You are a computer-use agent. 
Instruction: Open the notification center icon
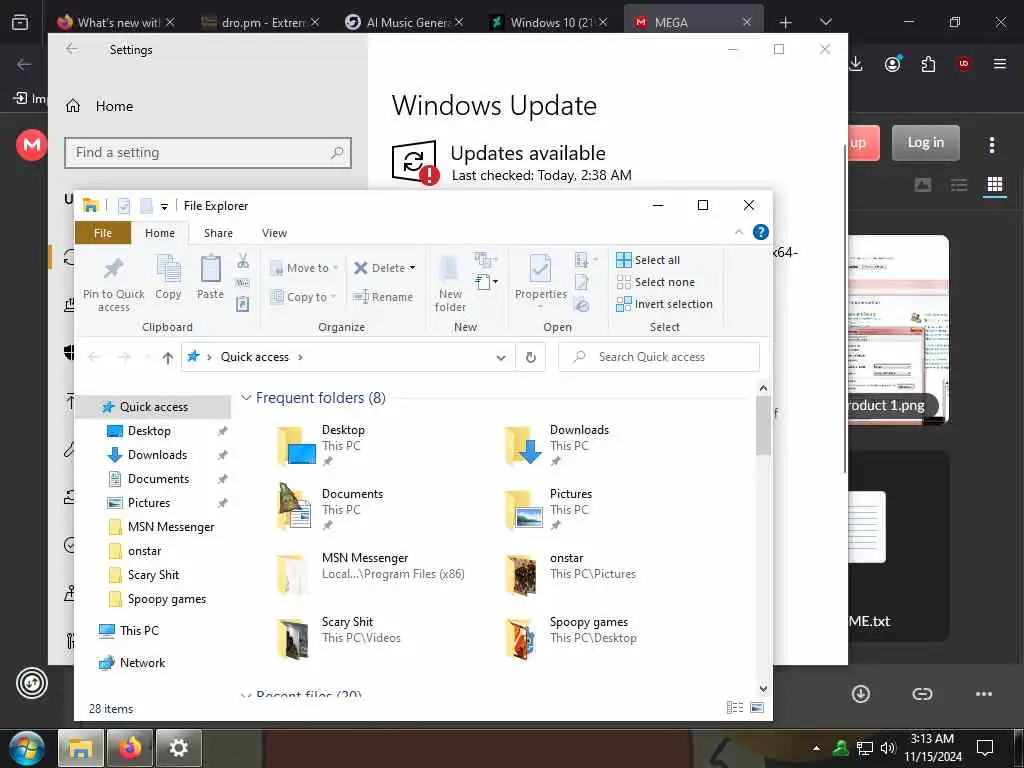pos(985,747)
